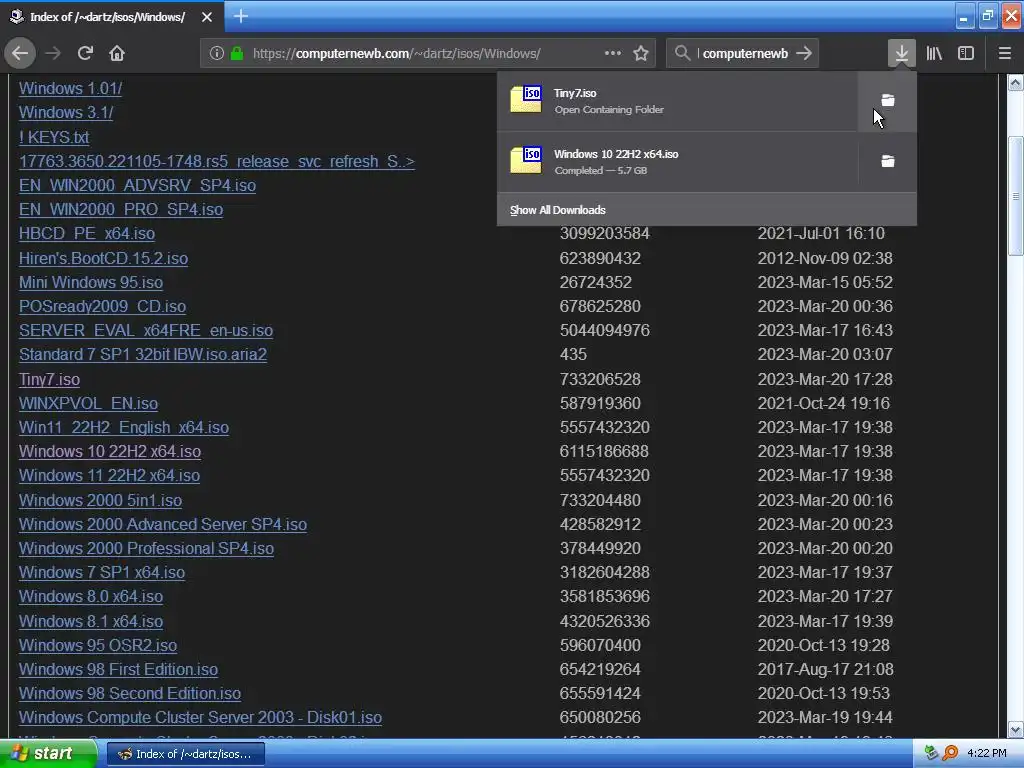Toggle the downloads toolbar button

[902, 54]
